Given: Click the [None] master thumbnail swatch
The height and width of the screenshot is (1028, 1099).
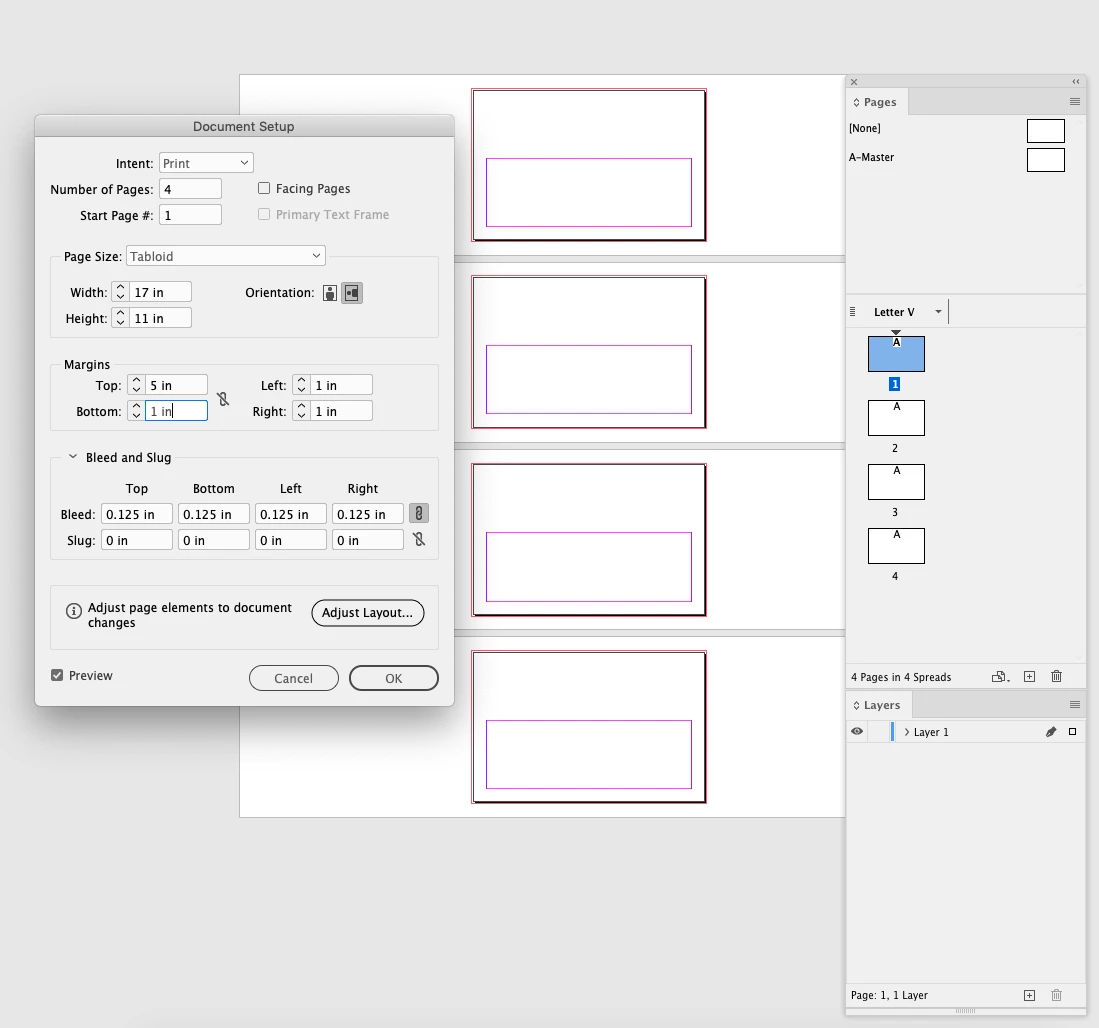Looking at the screenshot, I should pos(1045,130).
